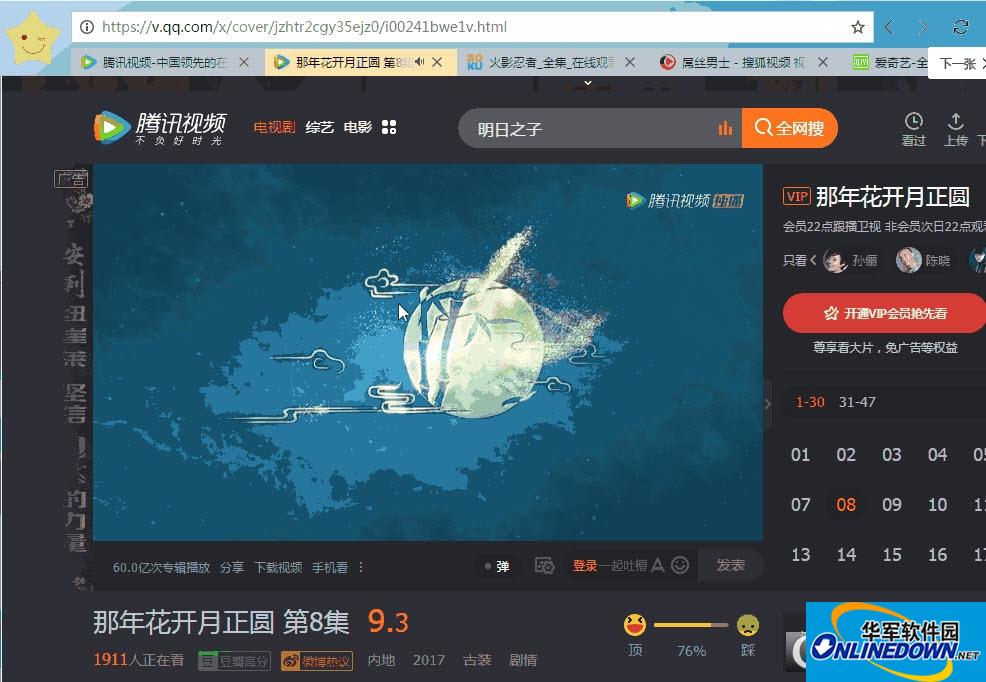Close the 腾讯视频-中国领先 tab

click(x=244, y=62)
